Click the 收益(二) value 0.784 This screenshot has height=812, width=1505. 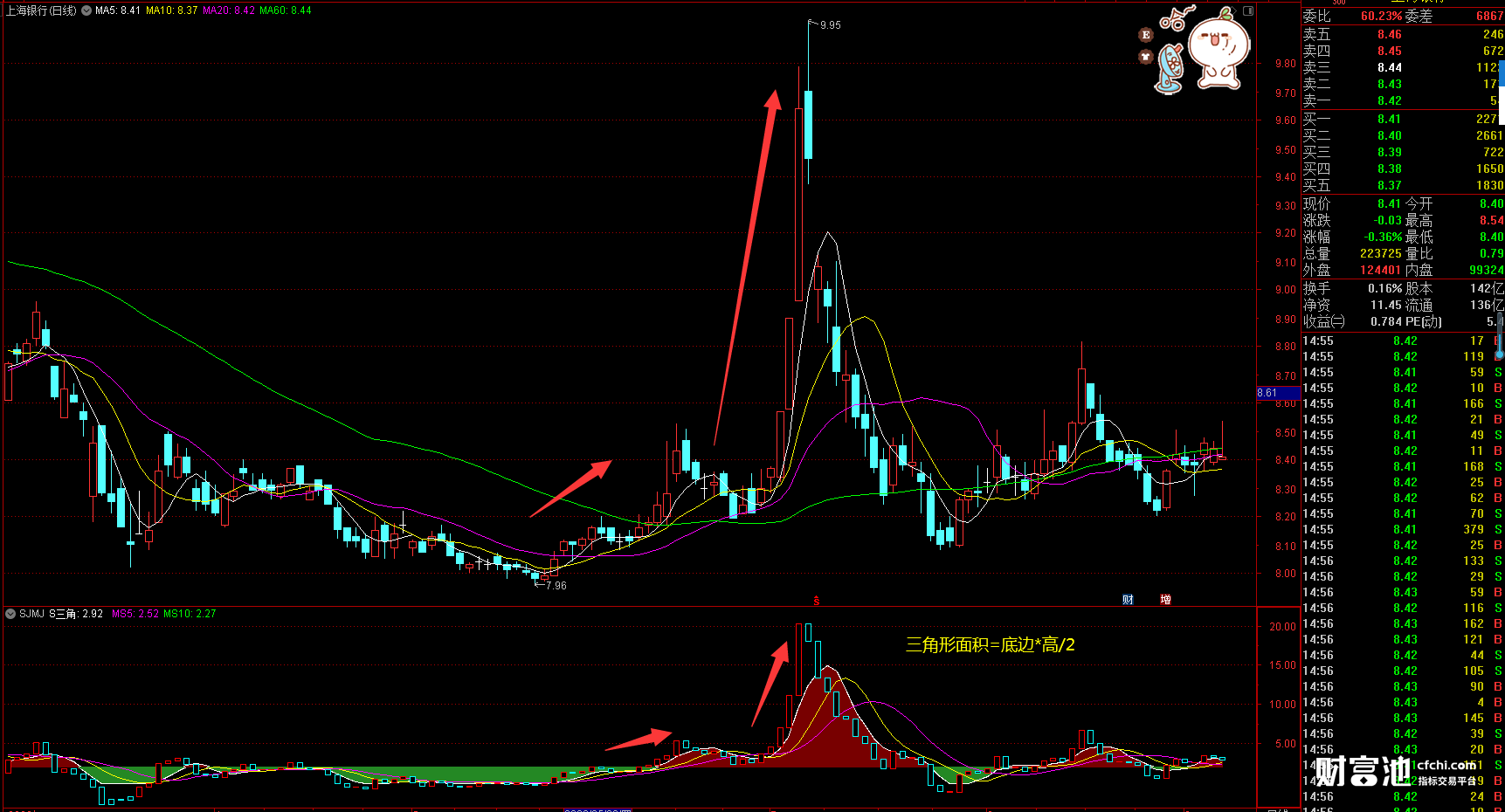[1385, 322]
